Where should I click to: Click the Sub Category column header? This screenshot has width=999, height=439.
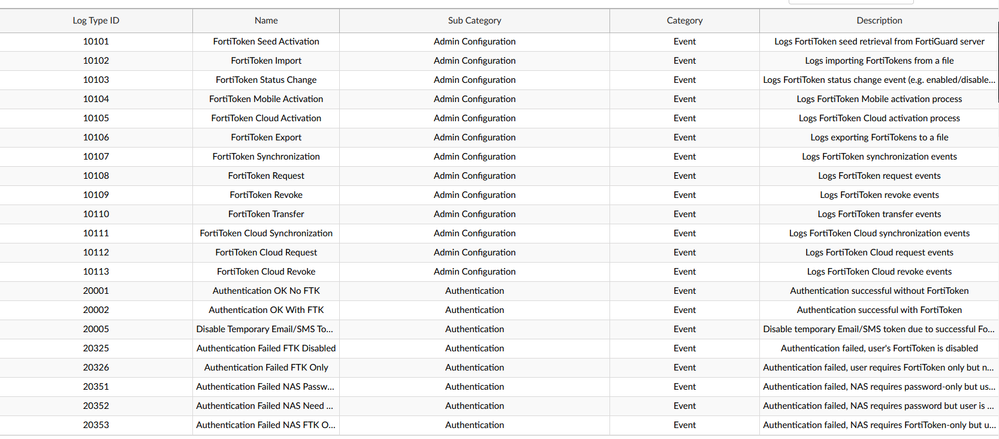[474, 20]
